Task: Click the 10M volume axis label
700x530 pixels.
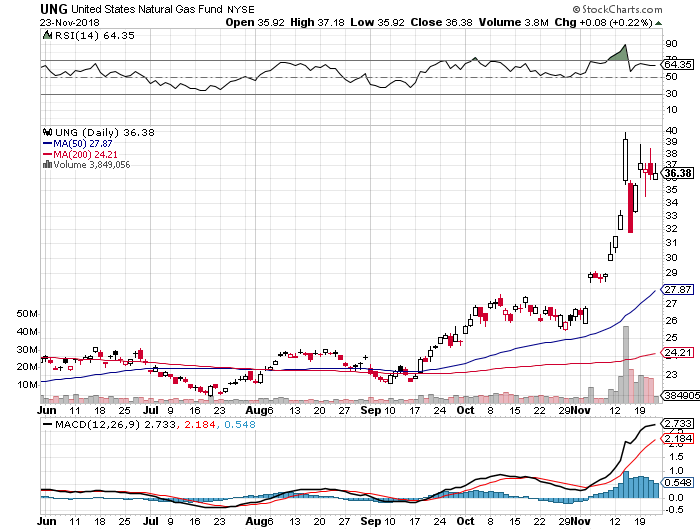Action: click(28, 384)
